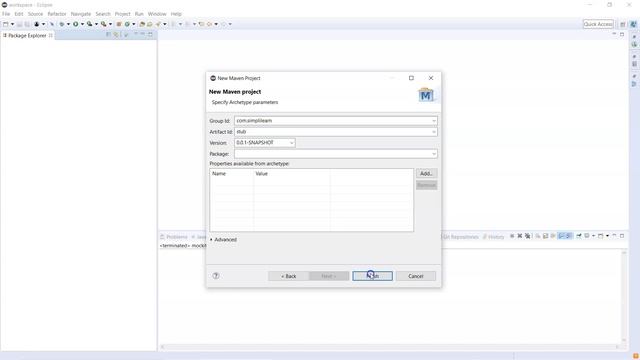Image resolution: width=640 pixels, height=360 pixels.
Task: Open the Navigate menu
Action: (x=81, y=14)
